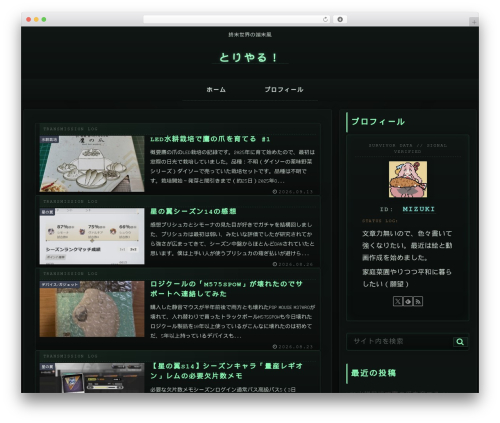Image resolution: width=500 pixels, height=423 pixels.
Task: Click the 星の翼S14 article thumbnail at bottom
Action: click(x=92, y=378)
